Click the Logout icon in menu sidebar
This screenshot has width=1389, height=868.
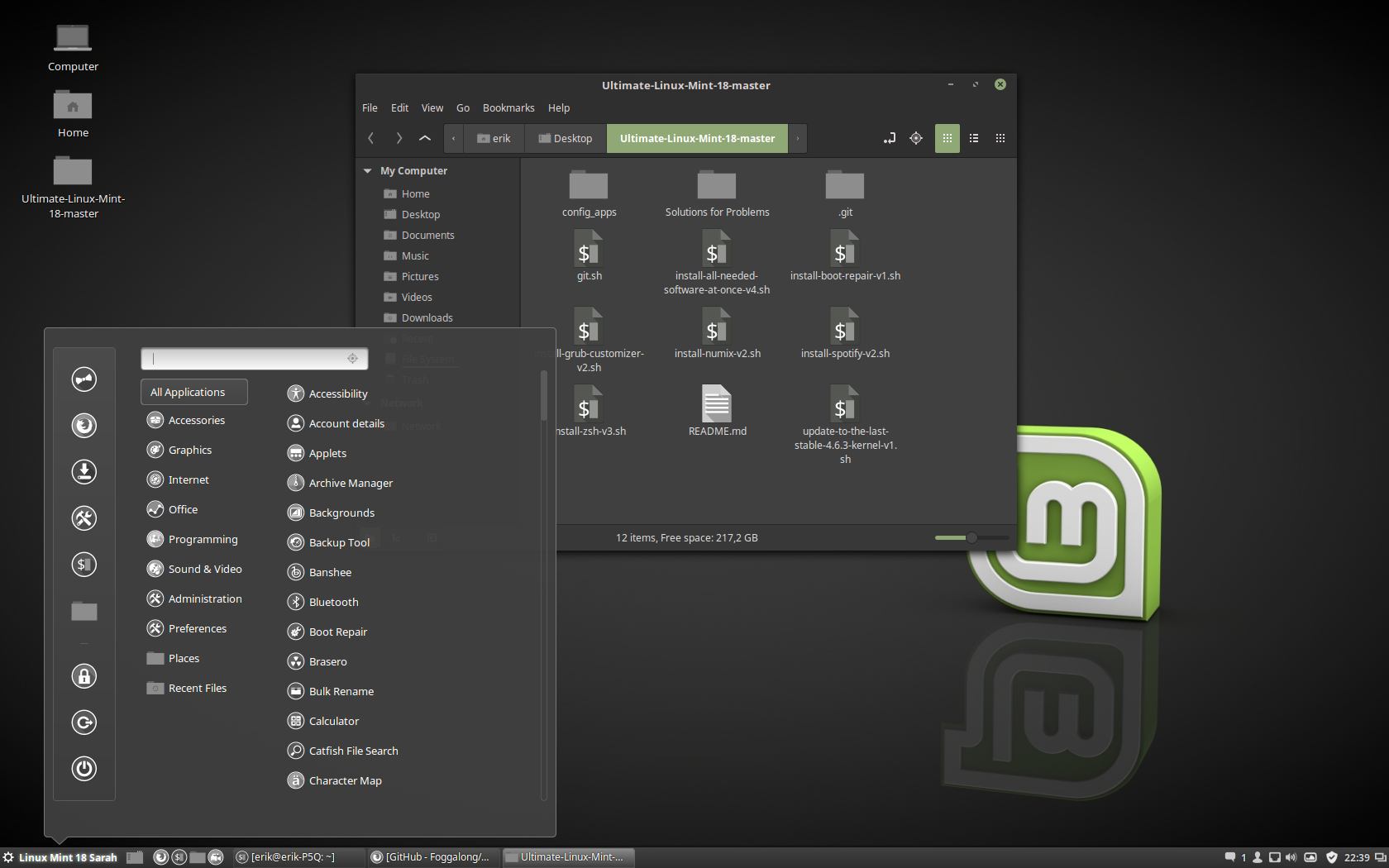pyautogui.click(x=84, y=723)
